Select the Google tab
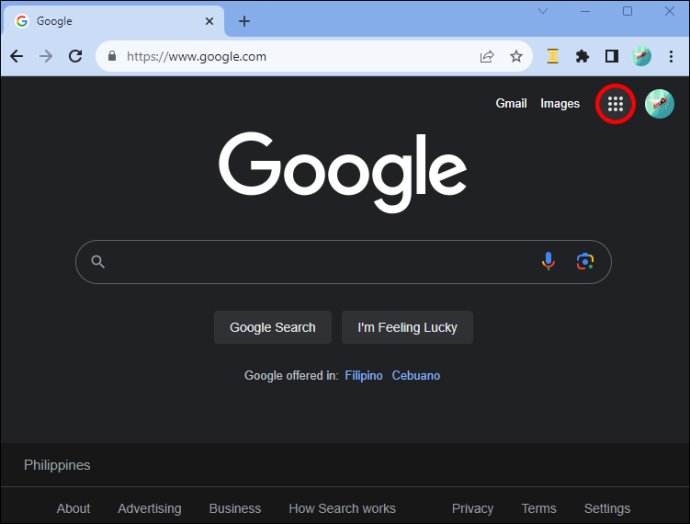Image resolution: width=690 pixels, height=524 pixels. (x=114, y=21)
